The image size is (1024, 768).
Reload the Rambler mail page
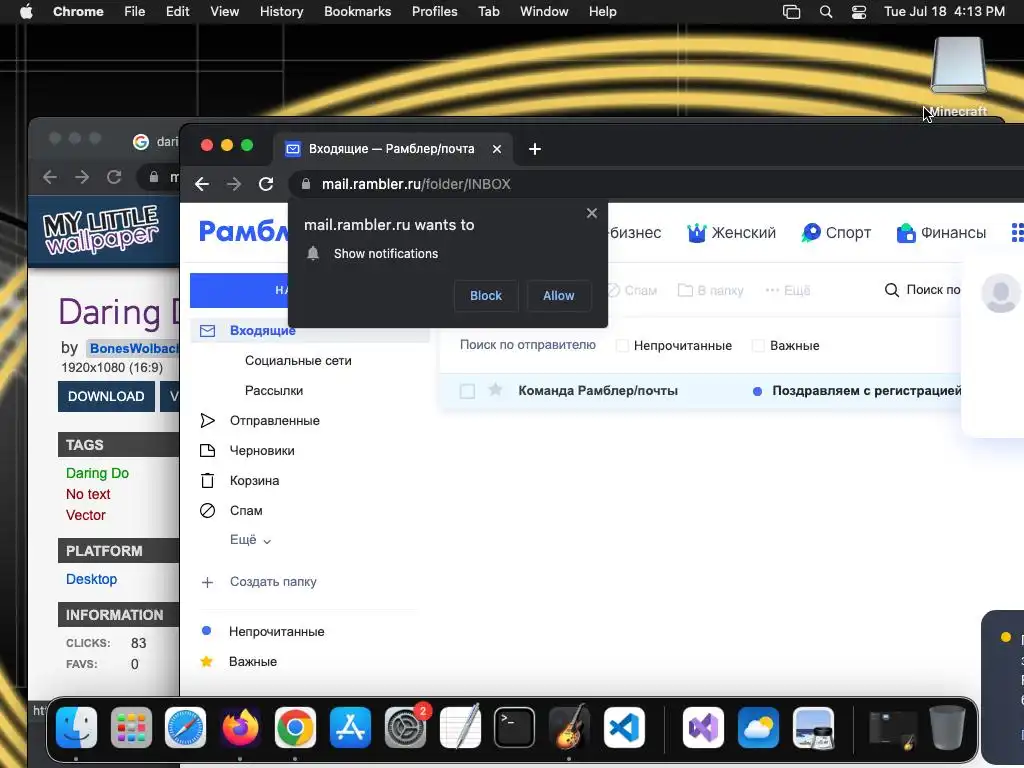click(266, 184)
